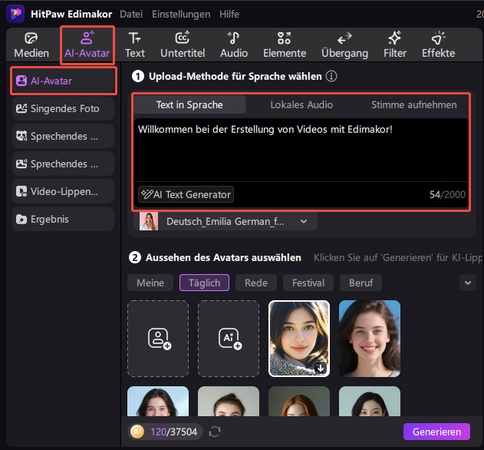Open the Effekte tool tab
The image size is (484, 450).
pyautogui.click(x=438, y=46)
